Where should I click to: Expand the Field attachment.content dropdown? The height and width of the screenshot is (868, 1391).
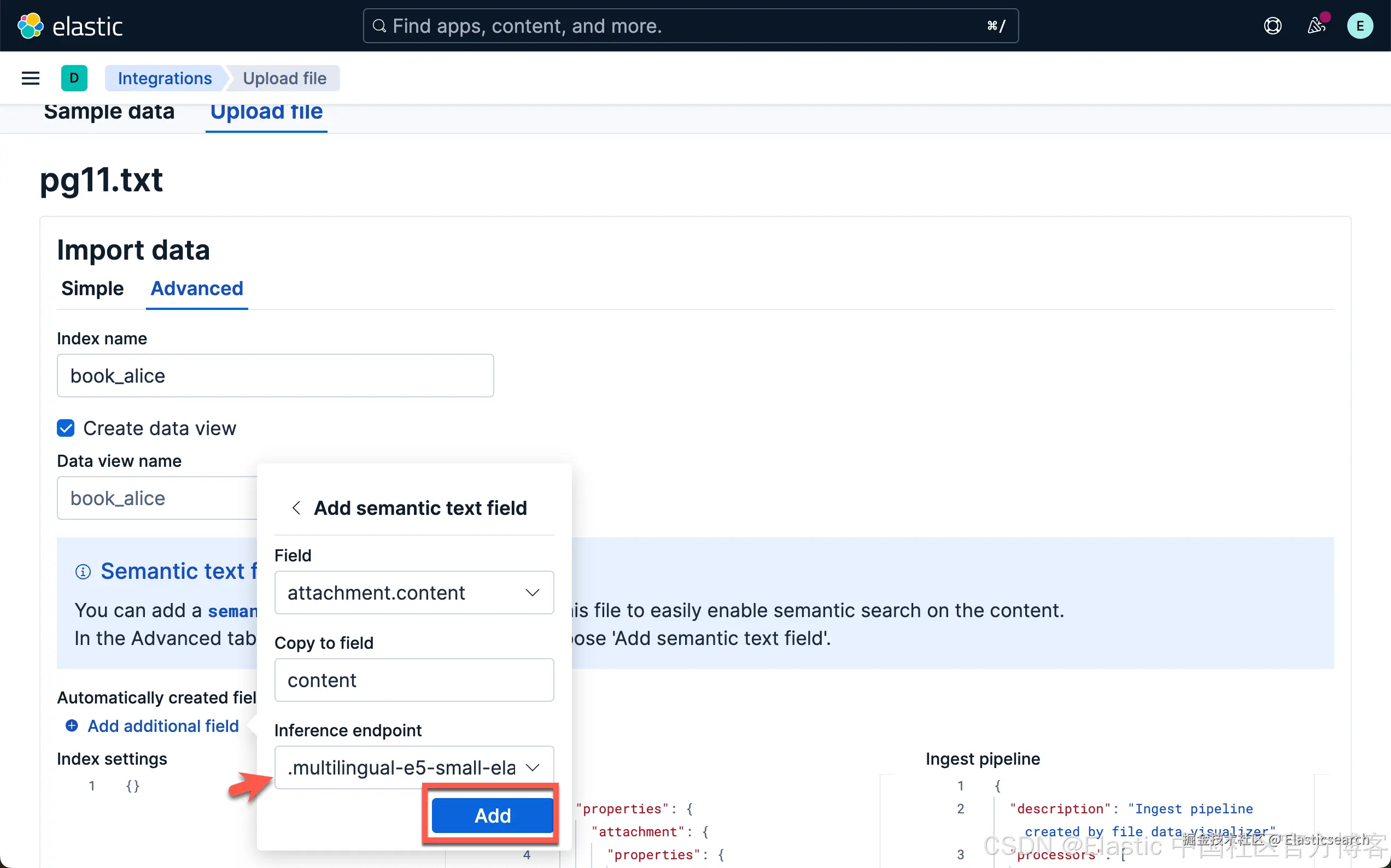413,593
